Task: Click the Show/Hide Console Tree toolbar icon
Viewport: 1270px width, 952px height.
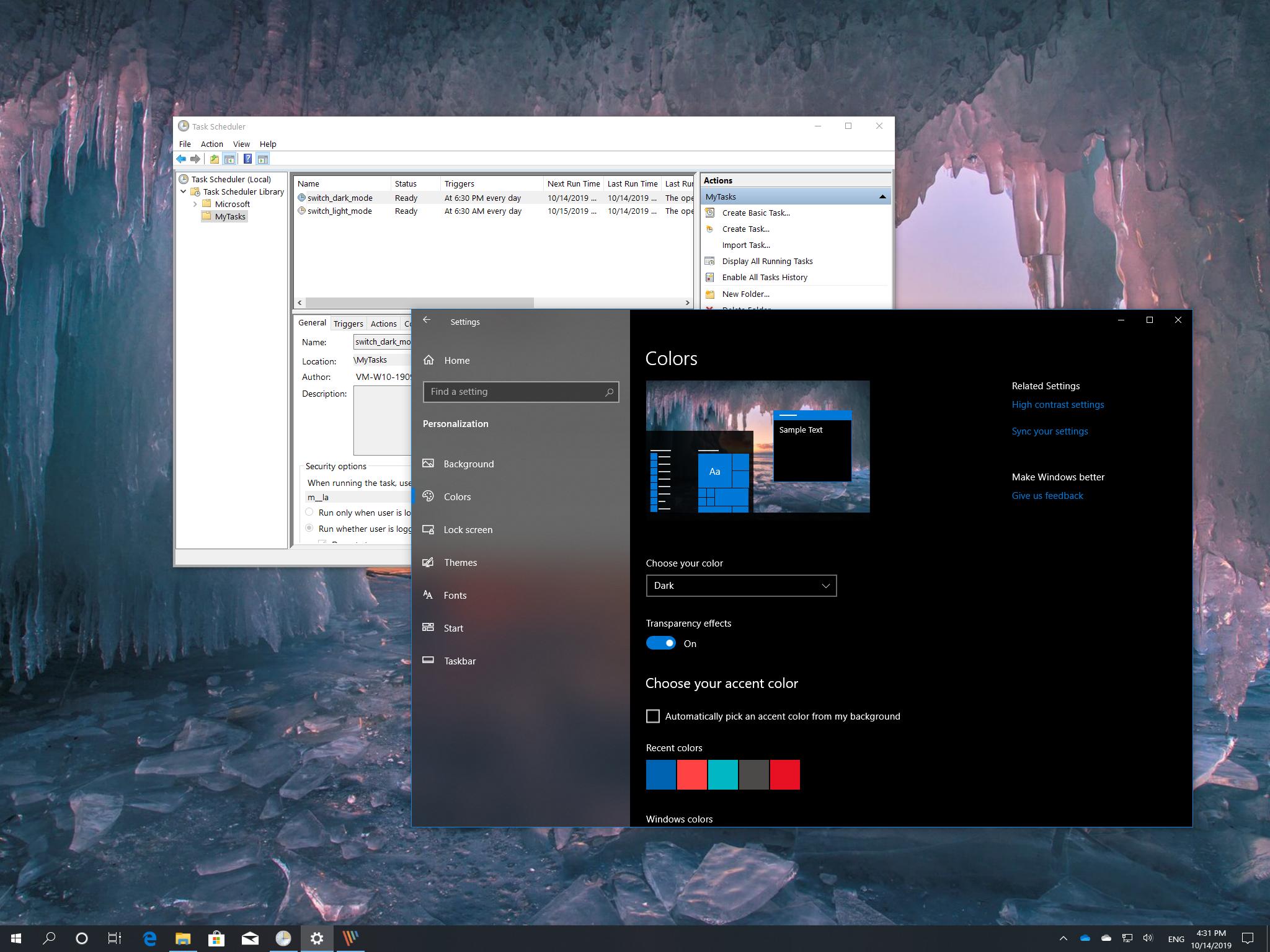Action: 229,159
